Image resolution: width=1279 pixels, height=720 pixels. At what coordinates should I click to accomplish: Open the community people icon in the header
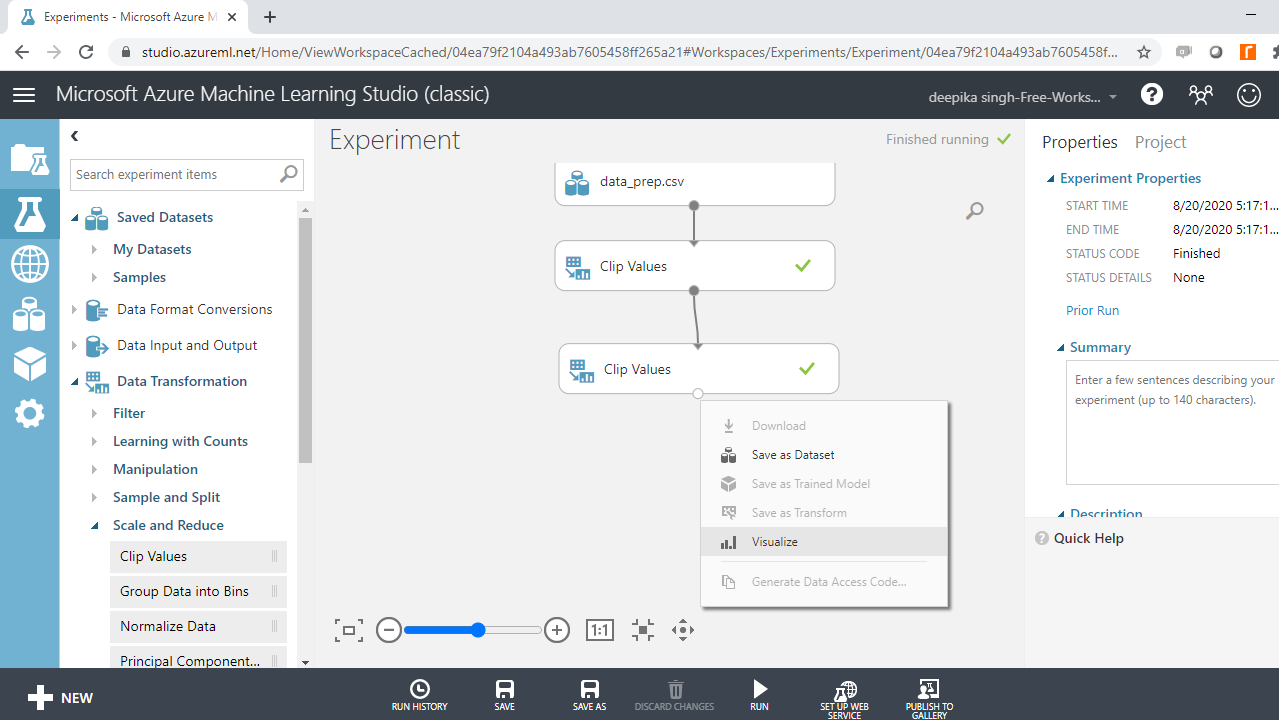pyautogui.click(x=1200, y=95)
